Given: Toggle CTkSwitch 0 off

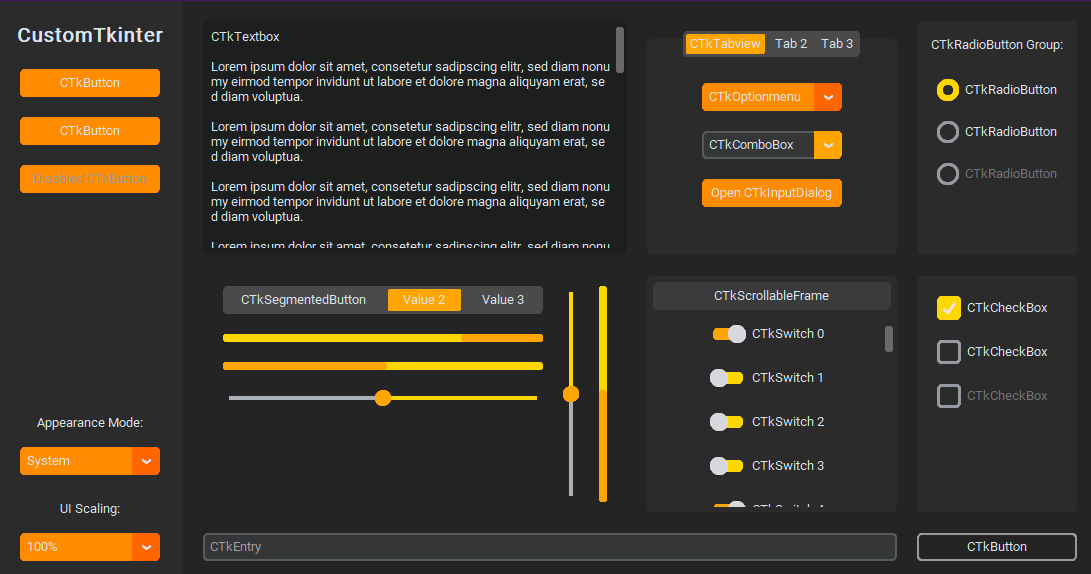Looking at the screenshot, I should (728, 334).
